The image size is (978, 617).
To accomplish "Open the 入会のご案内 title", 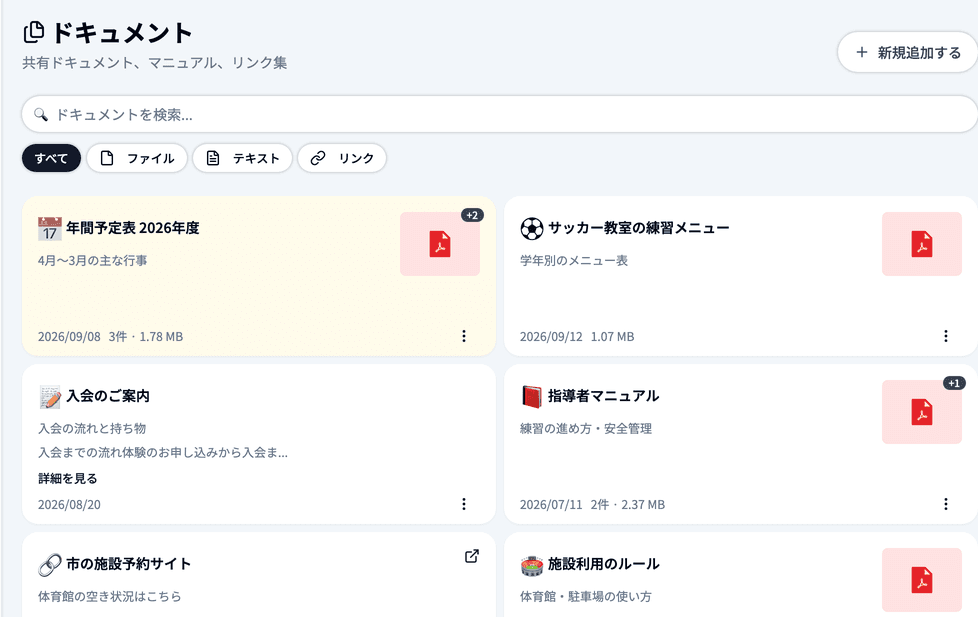I will pos(108,396).
